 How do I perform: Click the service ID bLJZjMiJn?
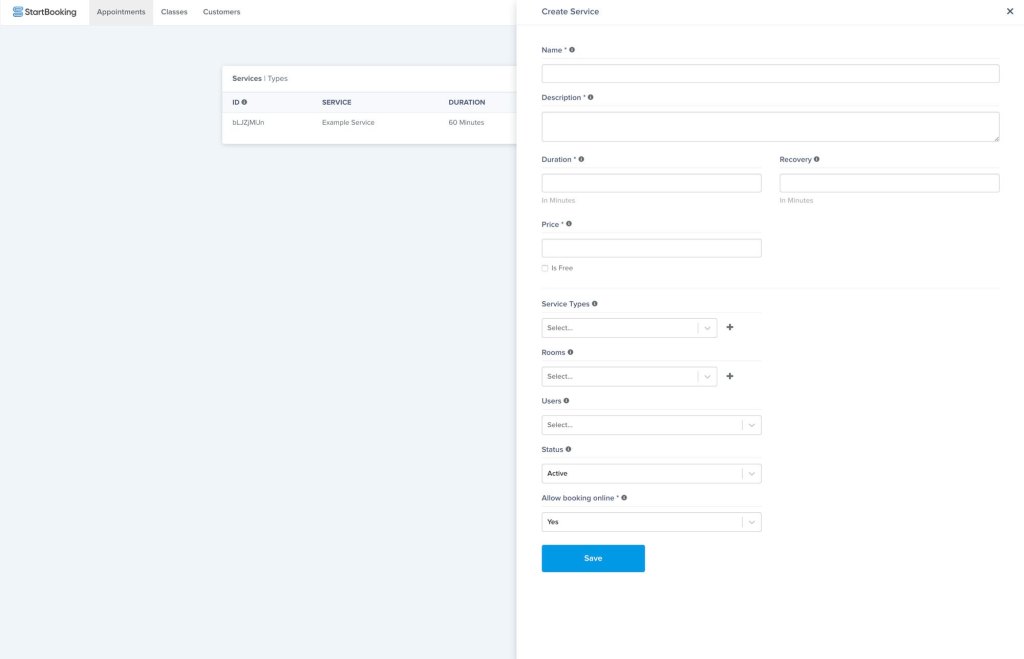(x=248, y=123)
